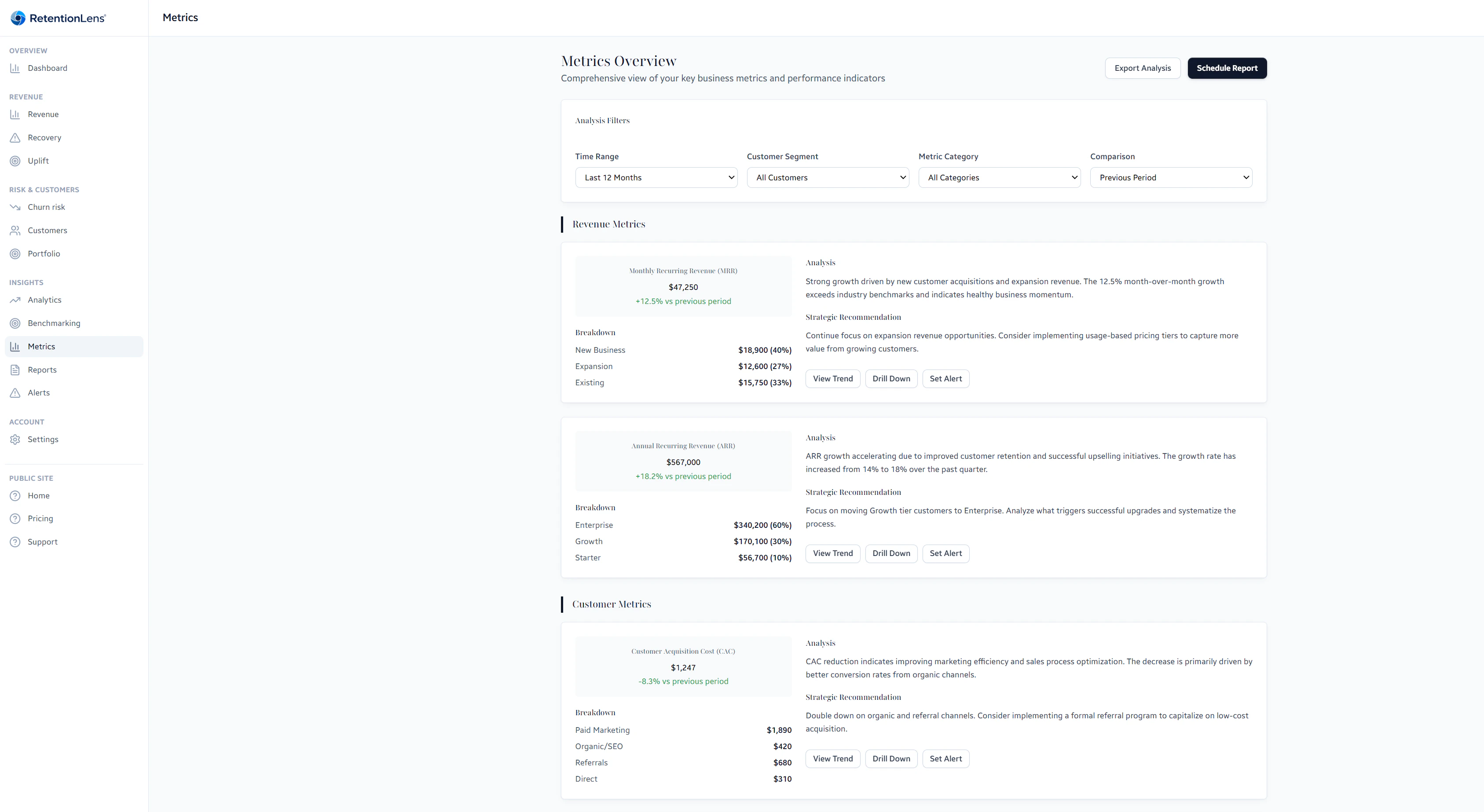
Task: Click Drill Down for CAC
Action: (891, 758)
